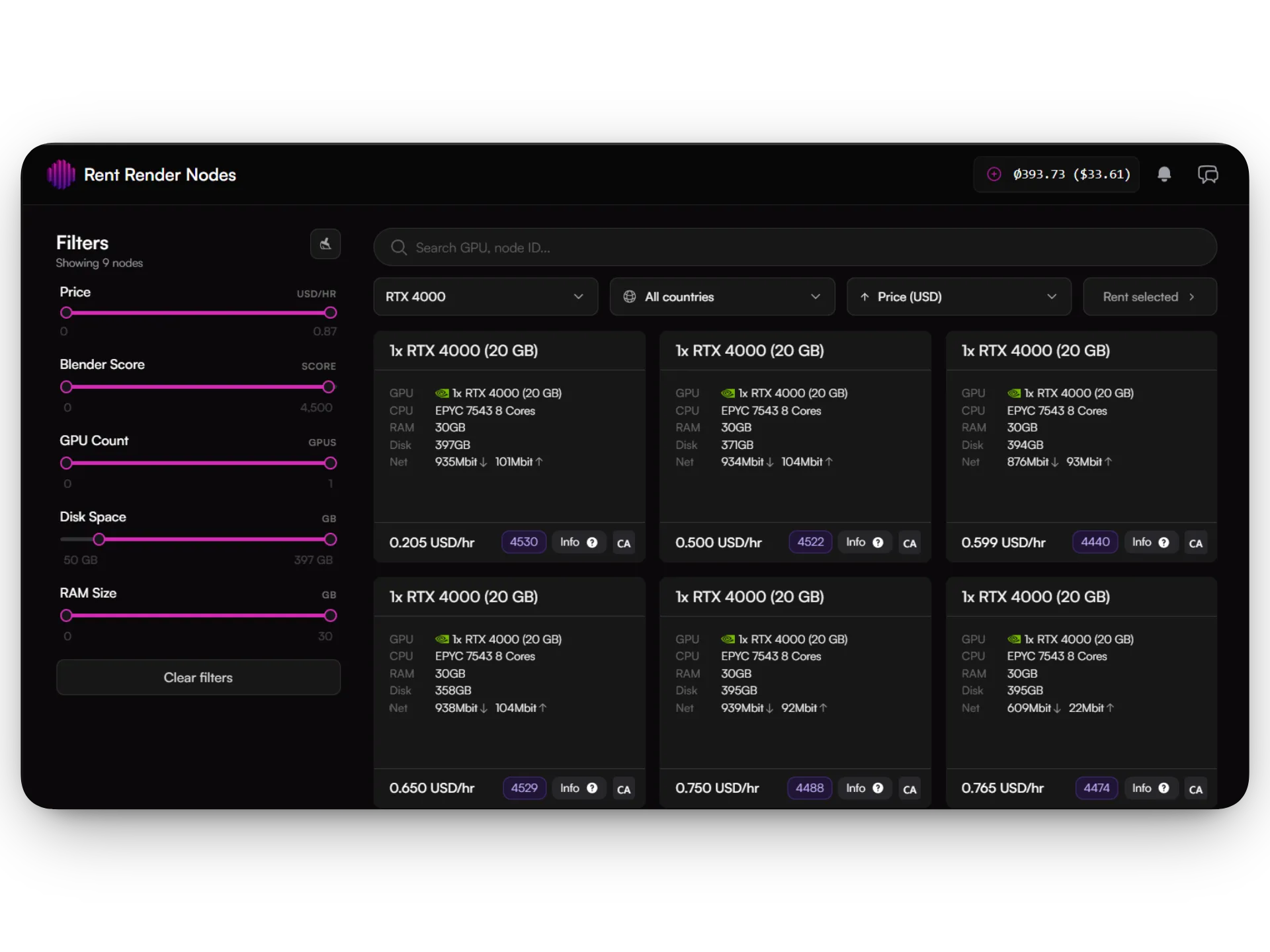Click the 4440 Blender score badge
This screenshot has height=952, width=1270.
click(x=1095, y=542)
